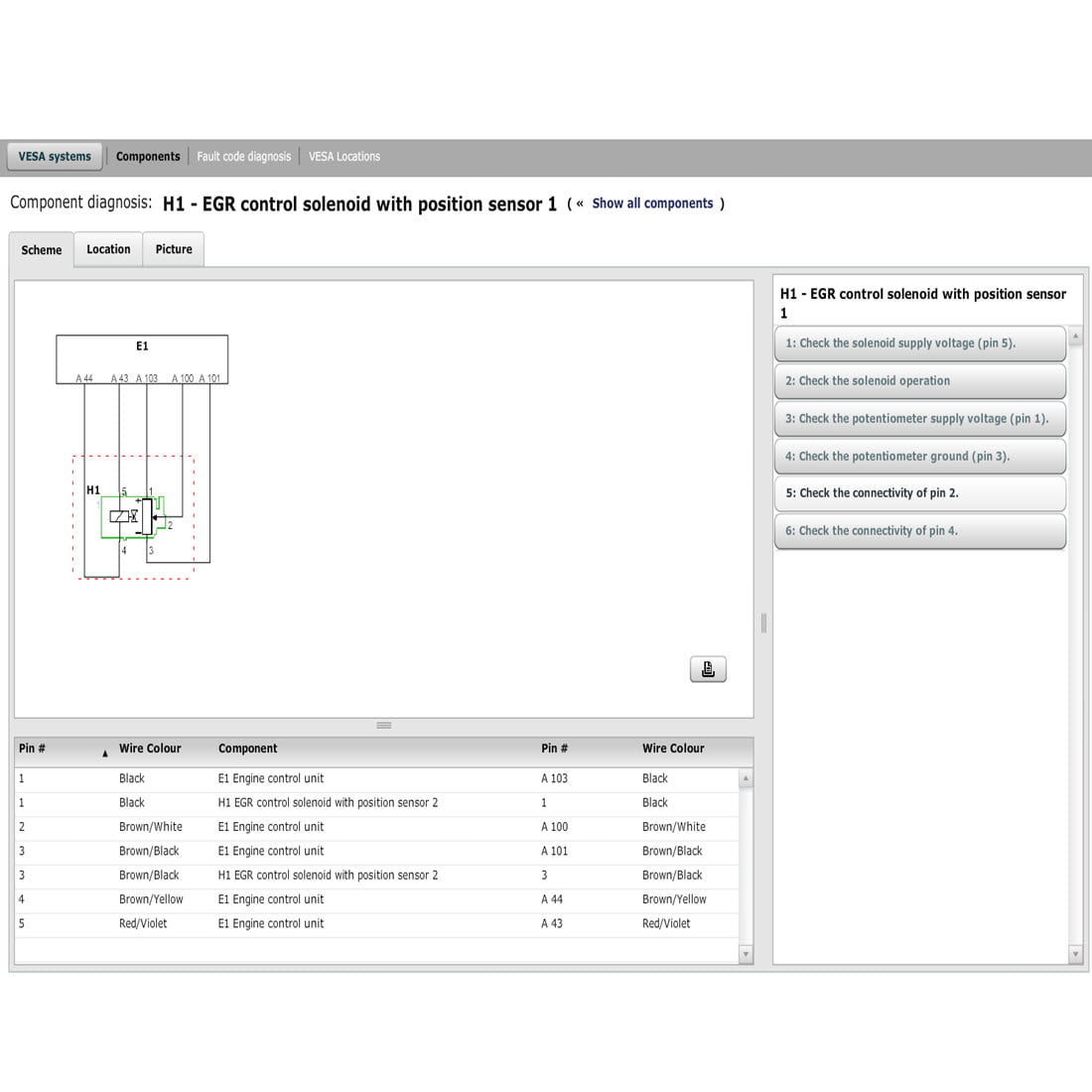Click the 'A 100' pin cell
Screen dimensions: 1092x1092
[x=554, y=827]
